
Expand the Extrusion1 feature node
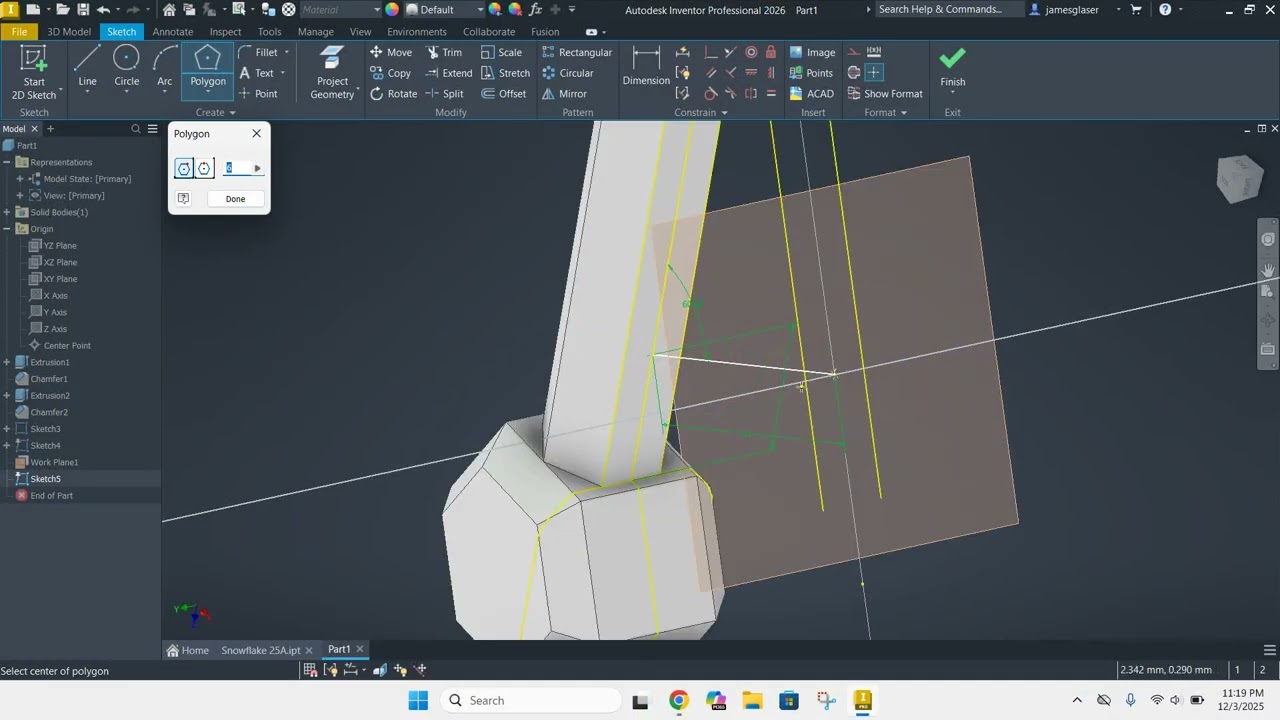[x=7, y=362]
